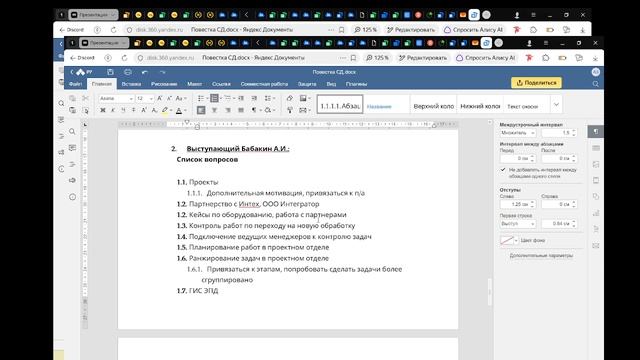The height and width of the screenshot is (360, 640).
Task: Open the comments icon in left sidebar
Action: (x=72, y=148)
